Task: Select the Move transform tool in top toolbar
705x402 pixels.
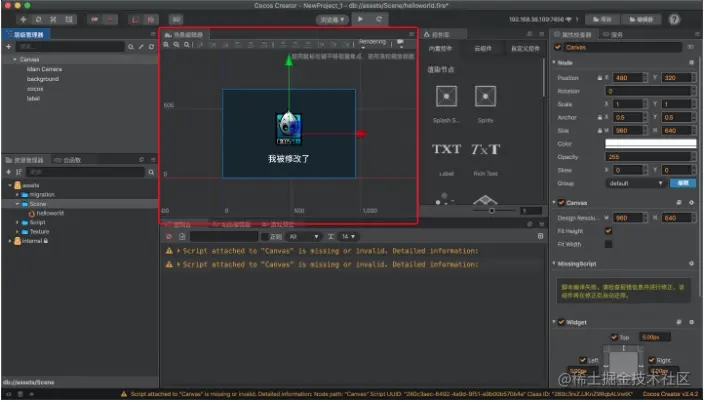Action: [x=23, y=19]
